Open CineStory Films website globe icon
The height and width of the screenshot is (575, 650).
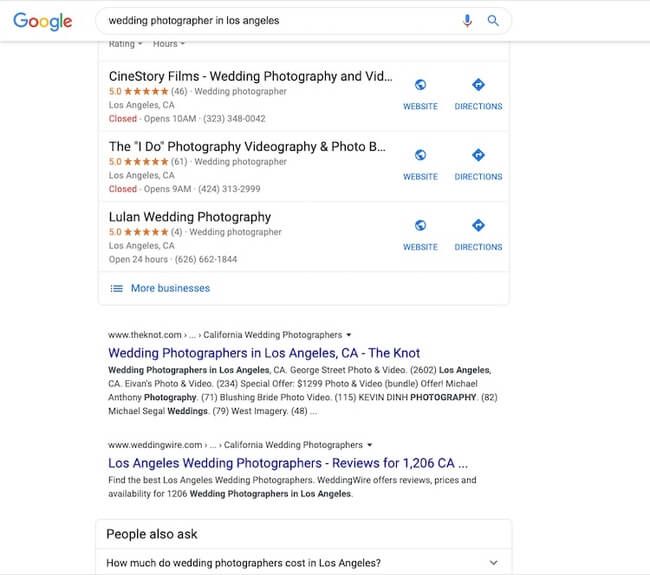pyautogui.click(x=420, y=86)
